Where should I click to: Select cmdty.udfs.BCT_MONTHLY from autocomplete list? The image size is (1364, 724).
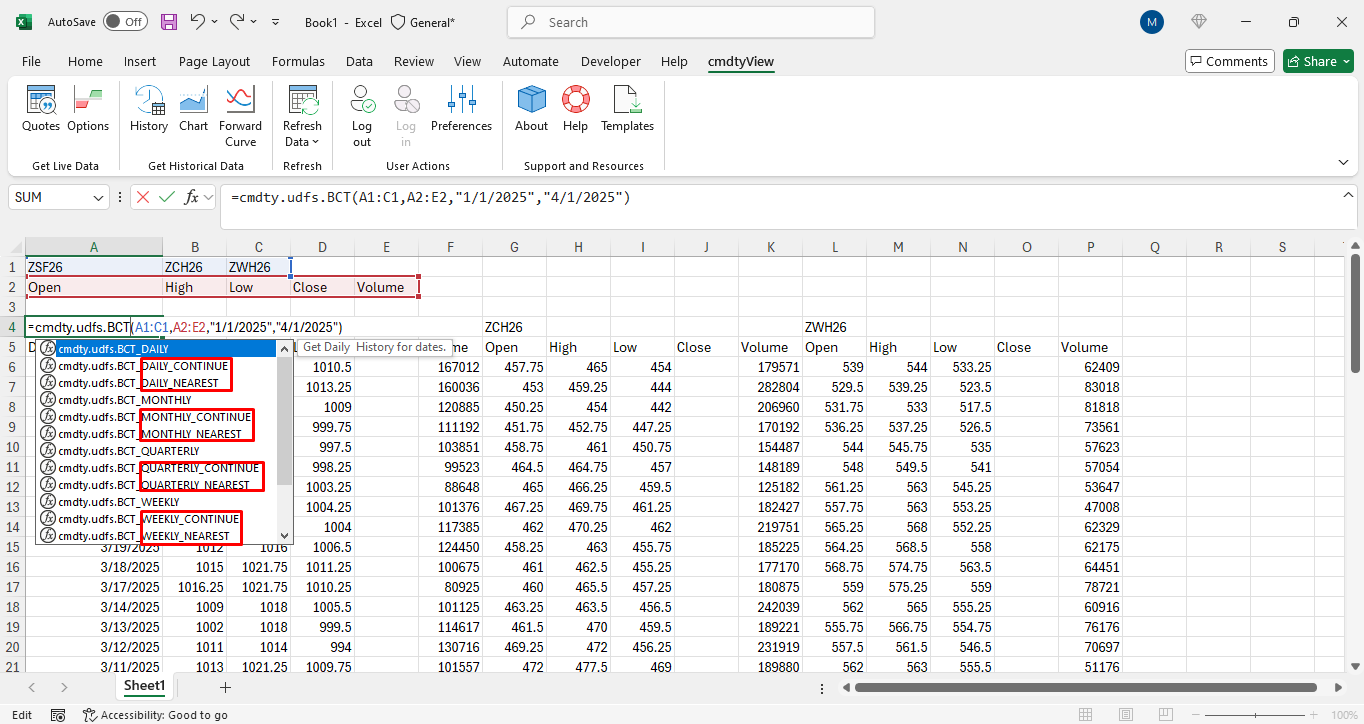(x=125, y=400)
